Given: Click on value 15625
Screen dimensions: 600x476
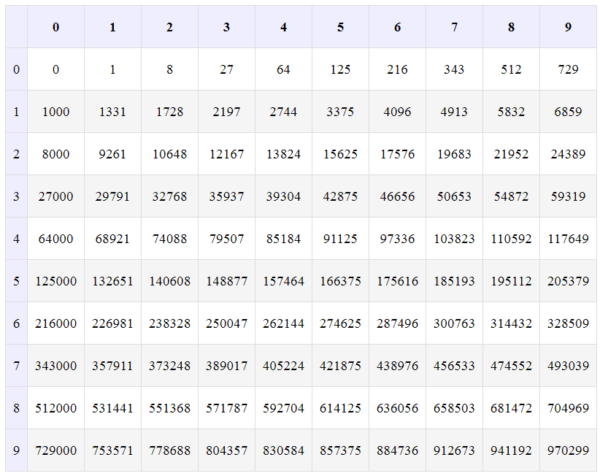Looking at the screenshot, I should [340, 154].
